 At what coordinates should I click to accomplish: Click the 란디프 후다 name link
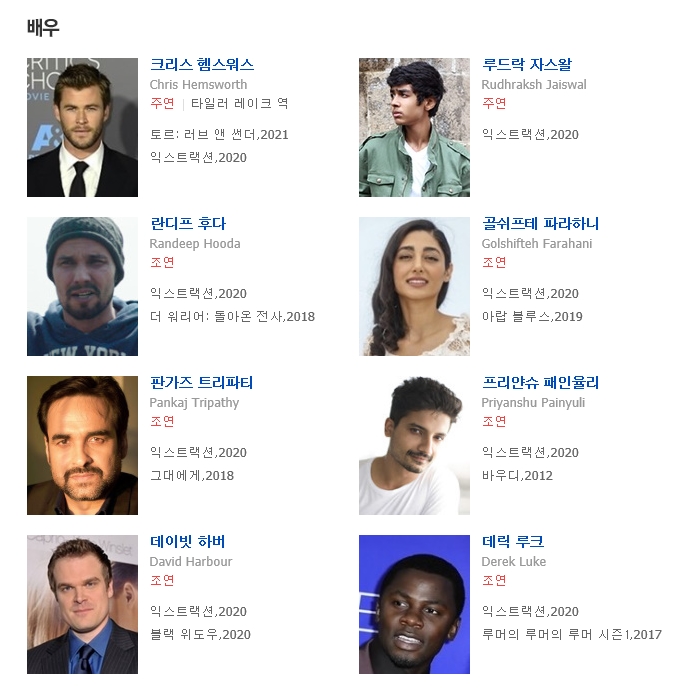coord(188,223)
